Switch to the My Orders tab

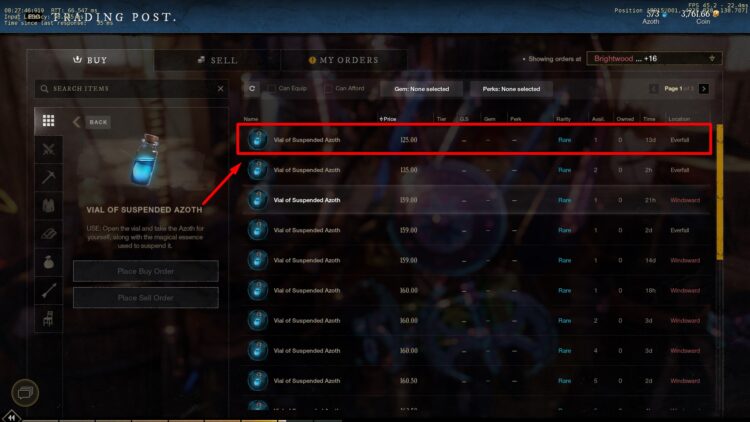coord(344,60)
